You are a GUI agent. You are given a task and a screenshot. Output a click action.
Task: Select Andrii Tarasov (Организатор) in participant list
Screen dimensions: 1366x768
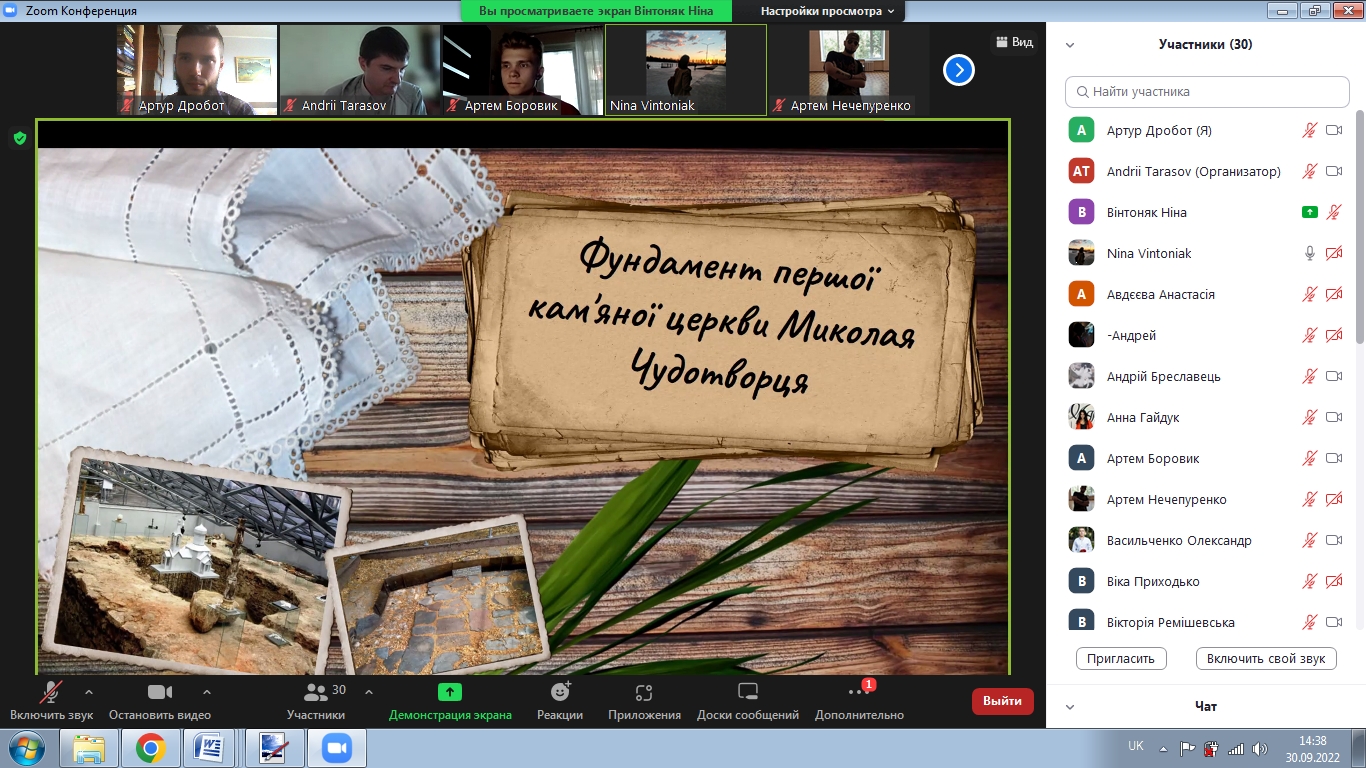coord(1193,171)
